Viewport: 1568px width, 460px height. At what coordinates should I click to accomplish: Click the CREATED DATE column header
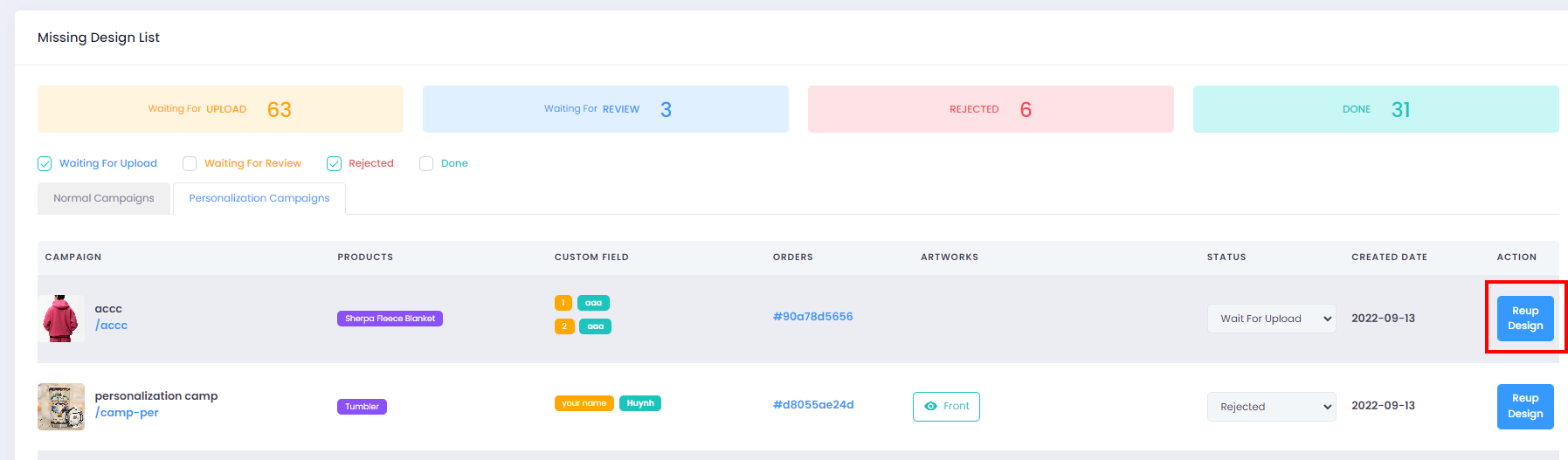click(1389, 257)
